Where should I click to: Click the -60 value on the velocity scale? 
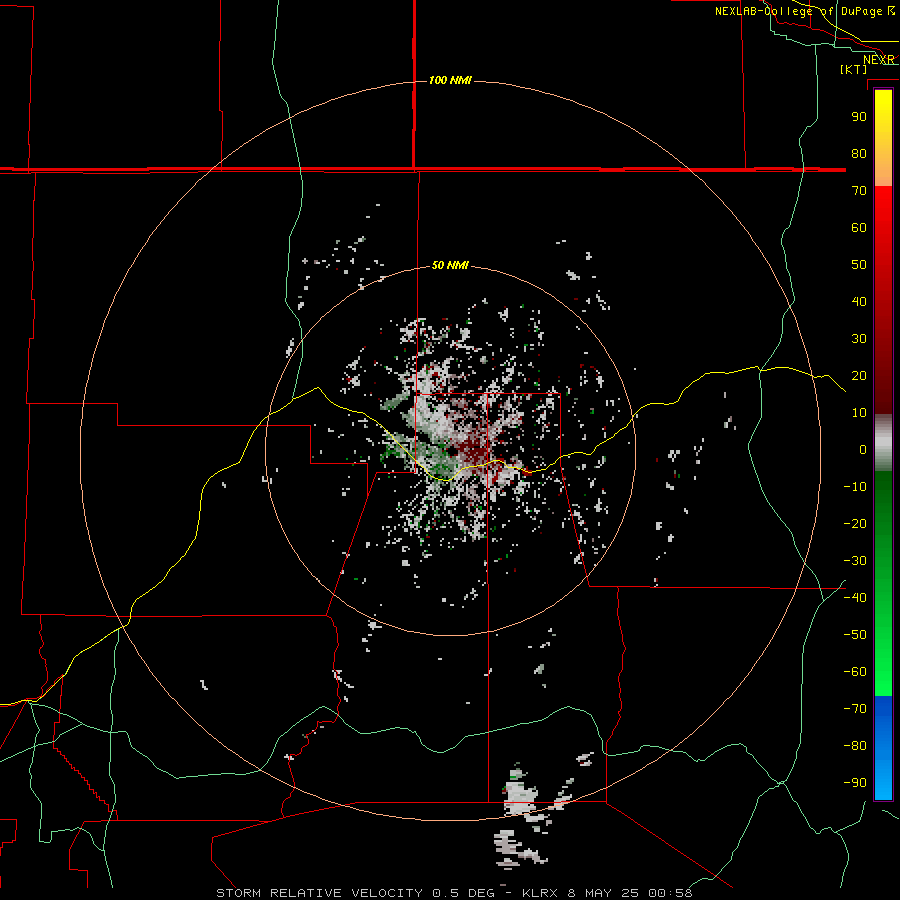[x=855, y=672]
